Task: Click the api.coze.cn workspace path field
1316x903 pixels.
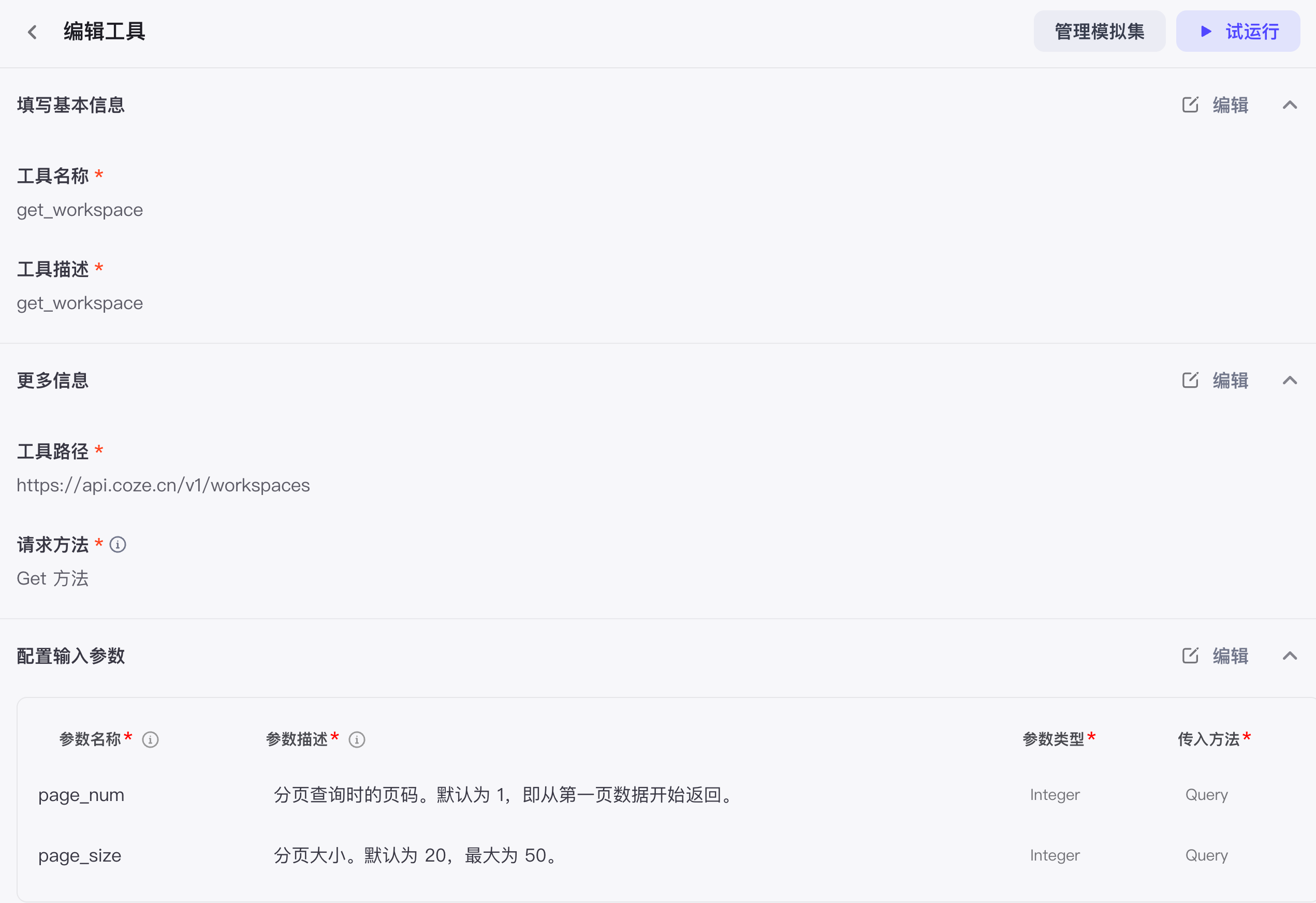Action: [x=163, y=485]
